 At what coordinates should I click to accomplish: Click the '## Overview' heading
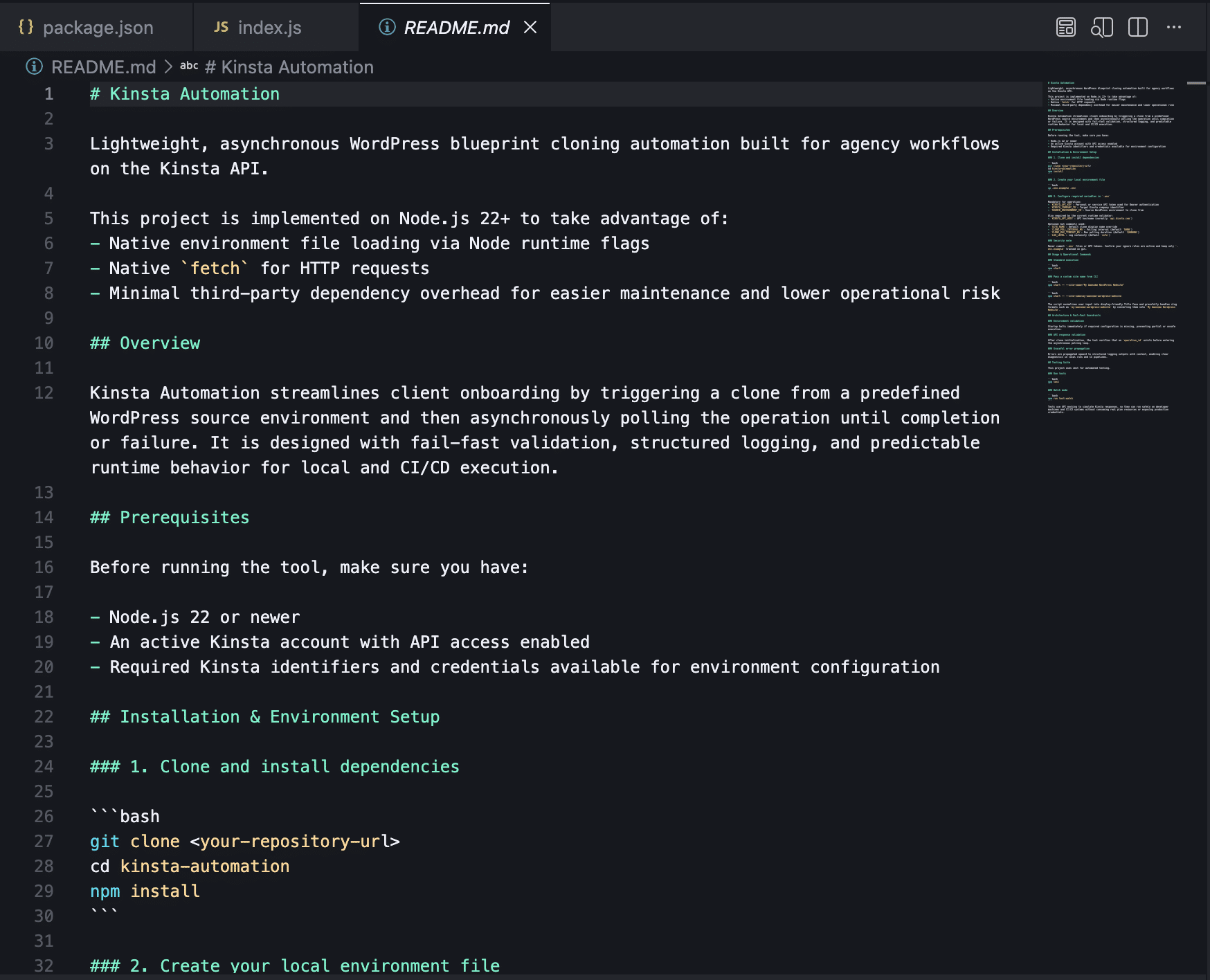(x=145, y=343)
